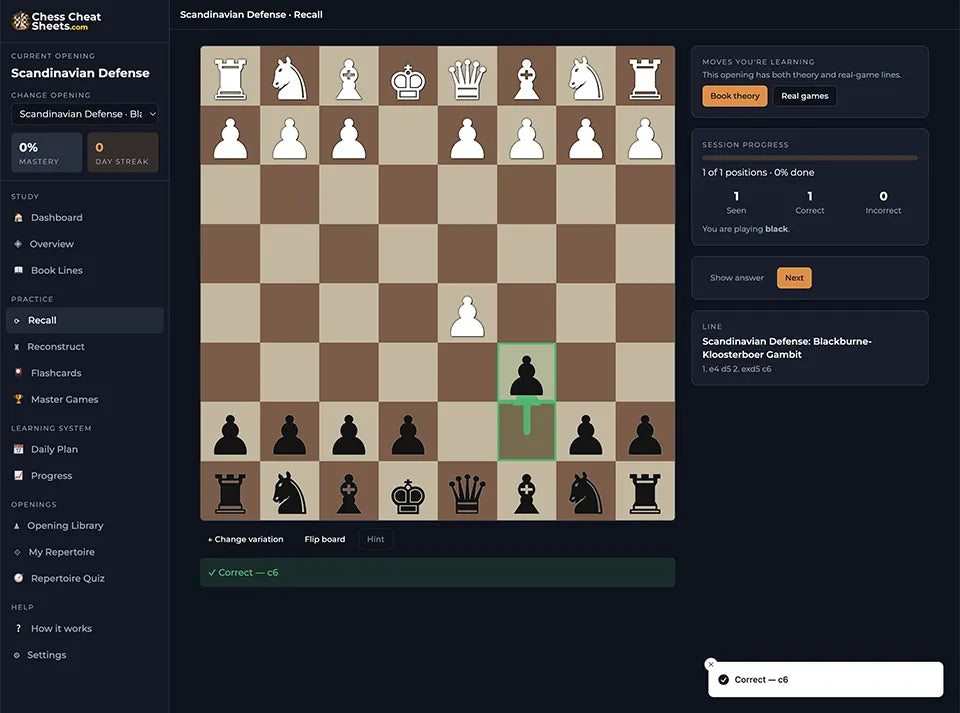Viewport: 960px width, 713px height.
Task: Click the Next button
Action: pos(794,278)
